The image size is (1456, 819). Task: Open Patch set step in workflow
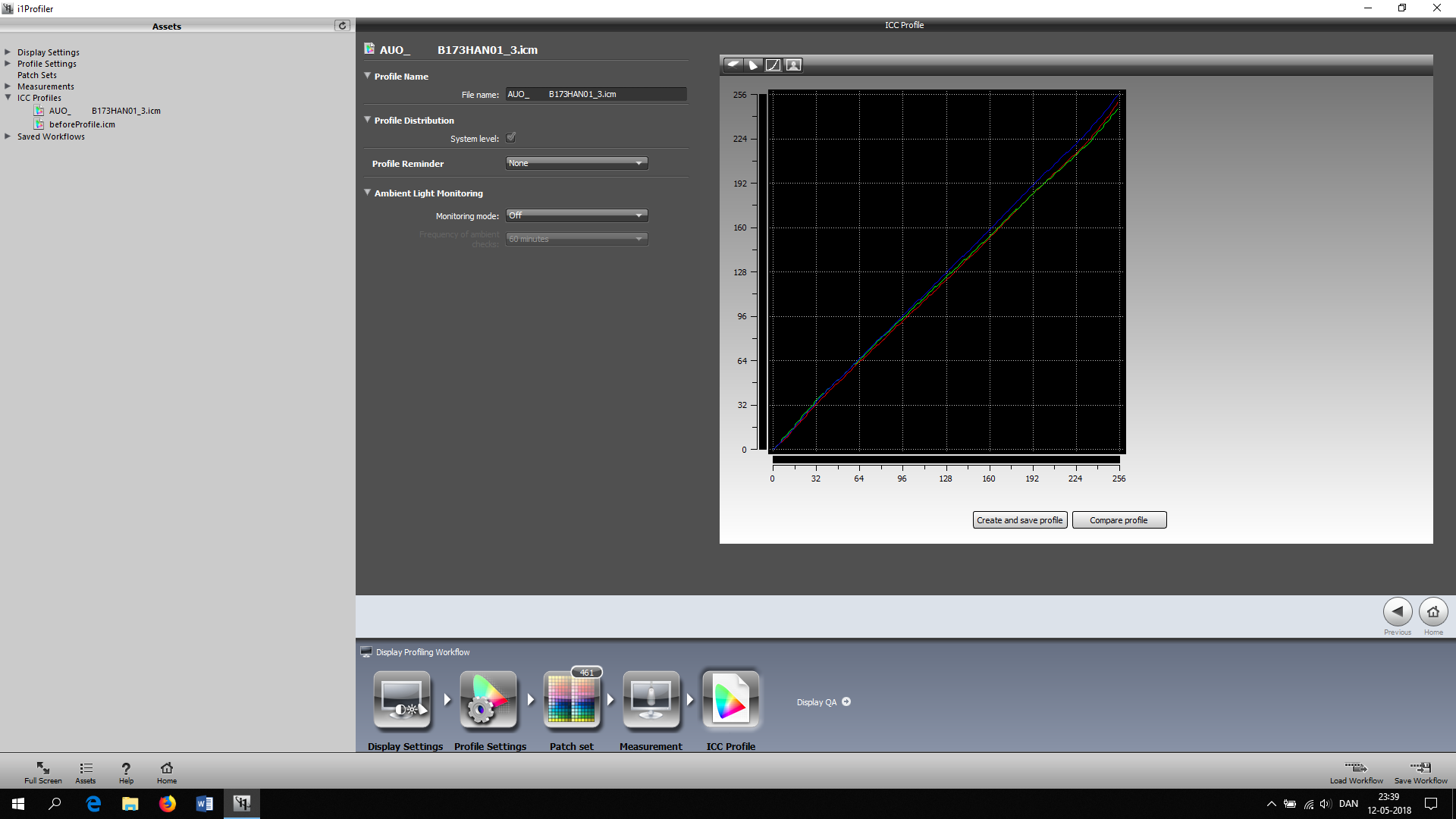point(573,699)
